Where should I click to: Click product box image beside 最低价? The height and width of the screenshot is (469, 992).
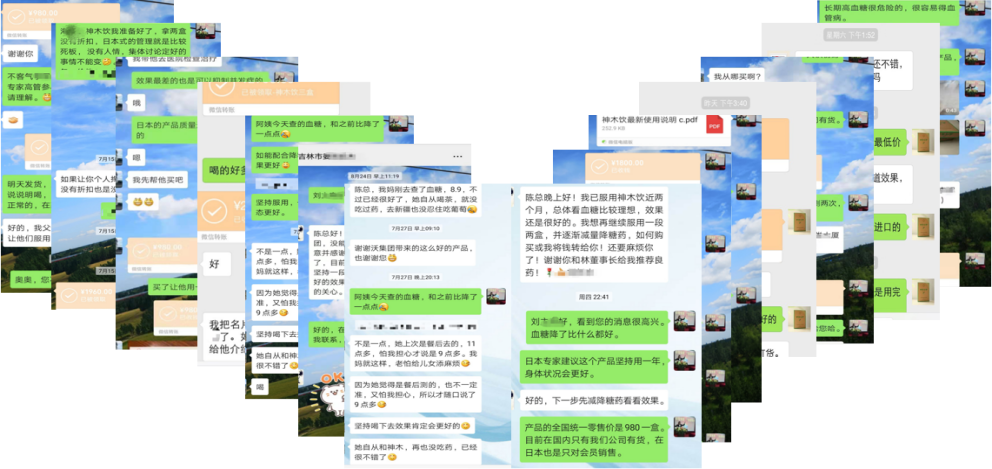click(x=923, y=140)
